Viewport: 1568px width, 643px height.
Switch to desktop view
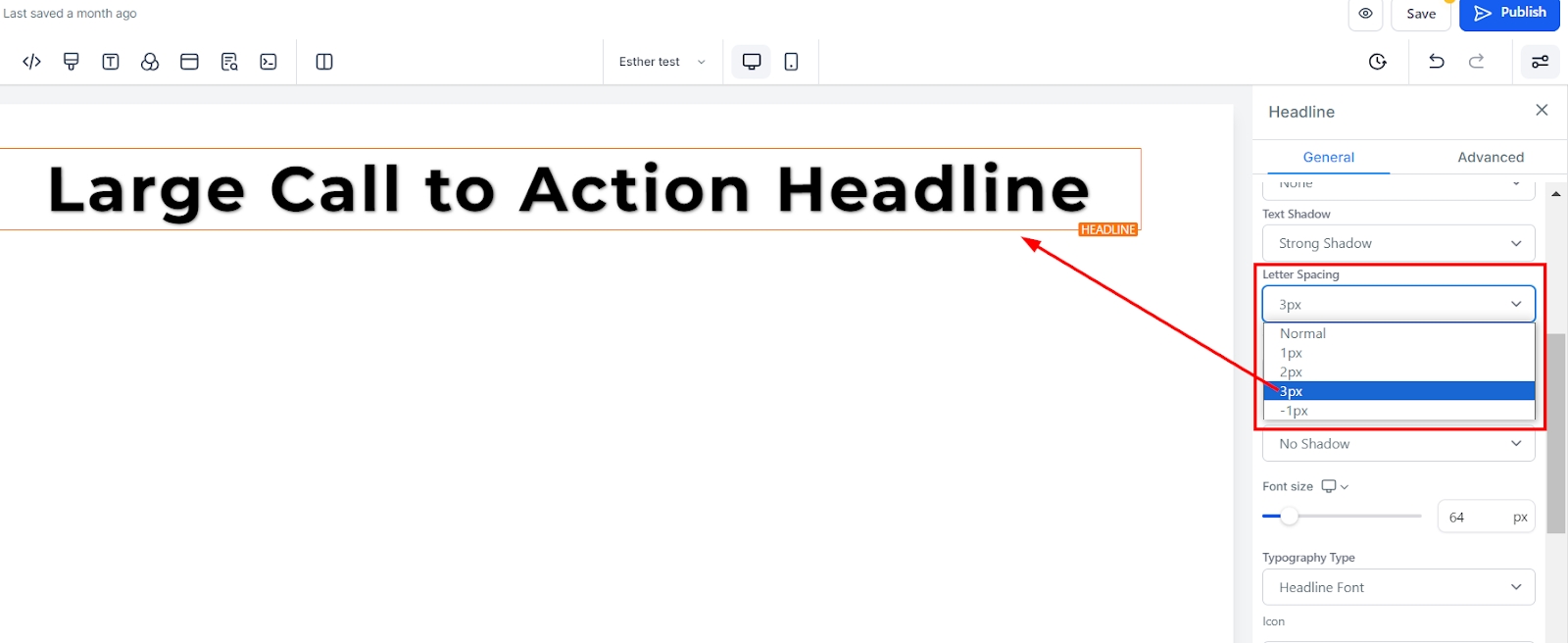pyautogui.click(x=752, y=62)
